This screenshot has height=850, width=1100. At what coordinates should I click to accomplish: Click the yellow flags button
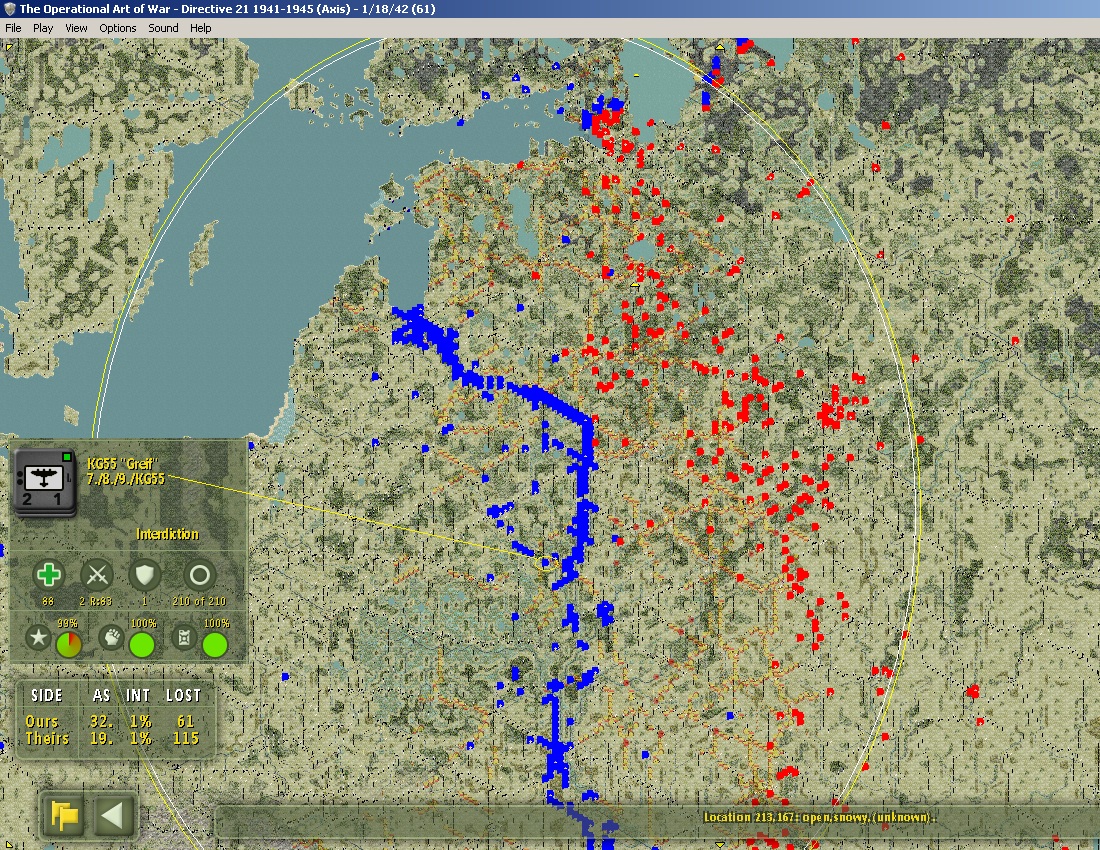(x=65, y=816)
